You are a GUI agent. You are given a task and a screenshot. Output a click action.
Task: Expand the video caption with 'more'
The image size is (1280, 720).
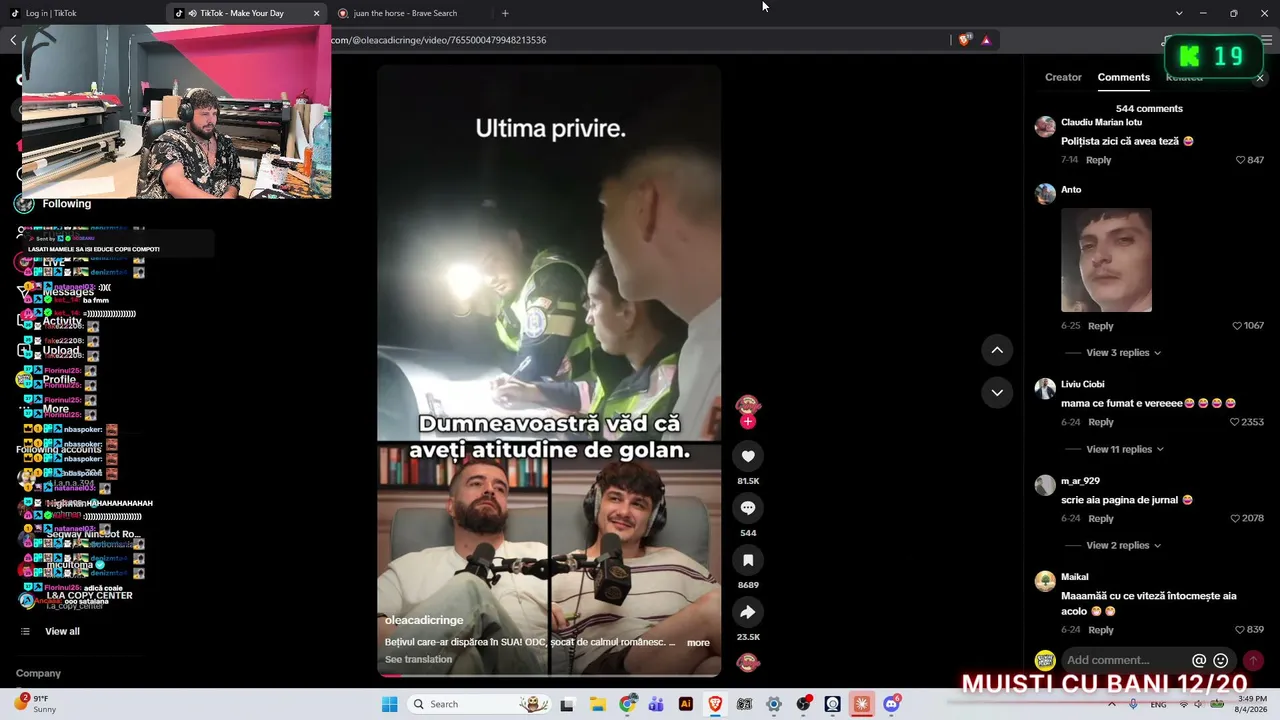point(698,643)
